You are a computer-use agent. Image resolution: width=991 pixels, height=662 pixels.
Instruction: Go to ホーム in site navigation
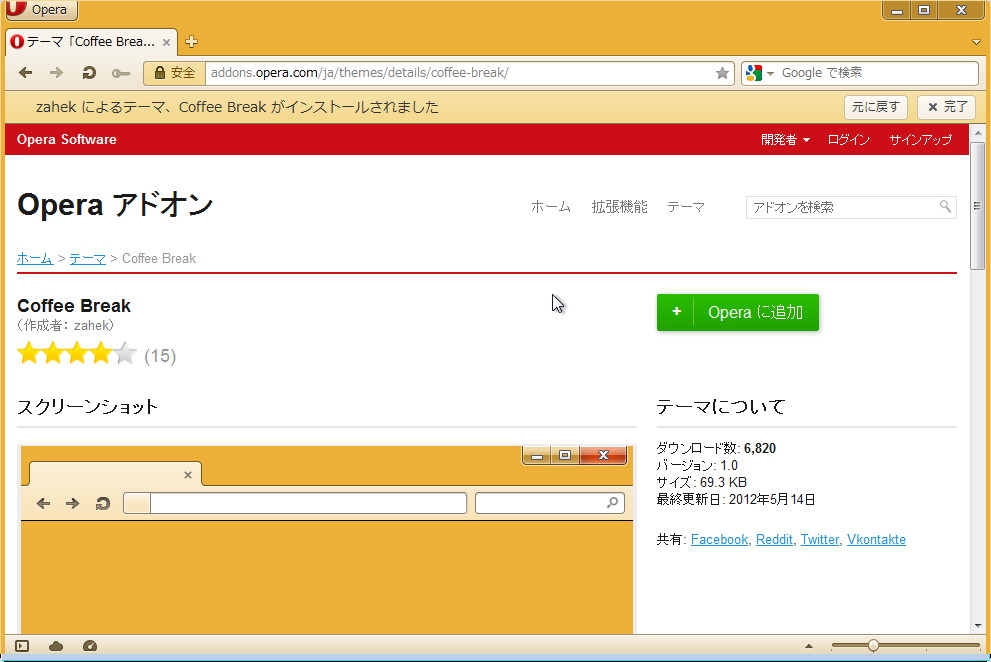pyautogui.click(x=550, y=207)
